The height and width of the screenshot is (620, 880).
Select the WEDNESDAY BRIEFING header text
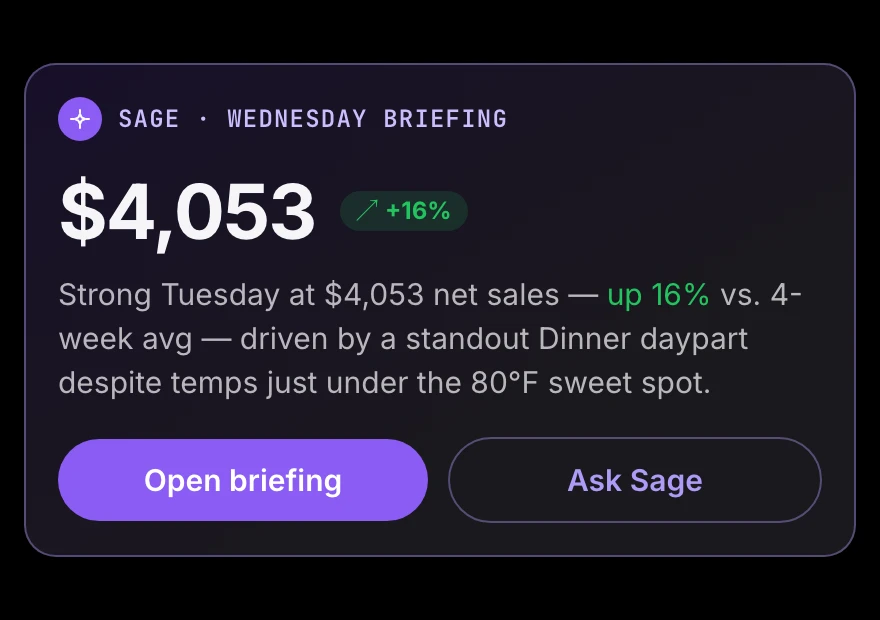tap(367, 119)
